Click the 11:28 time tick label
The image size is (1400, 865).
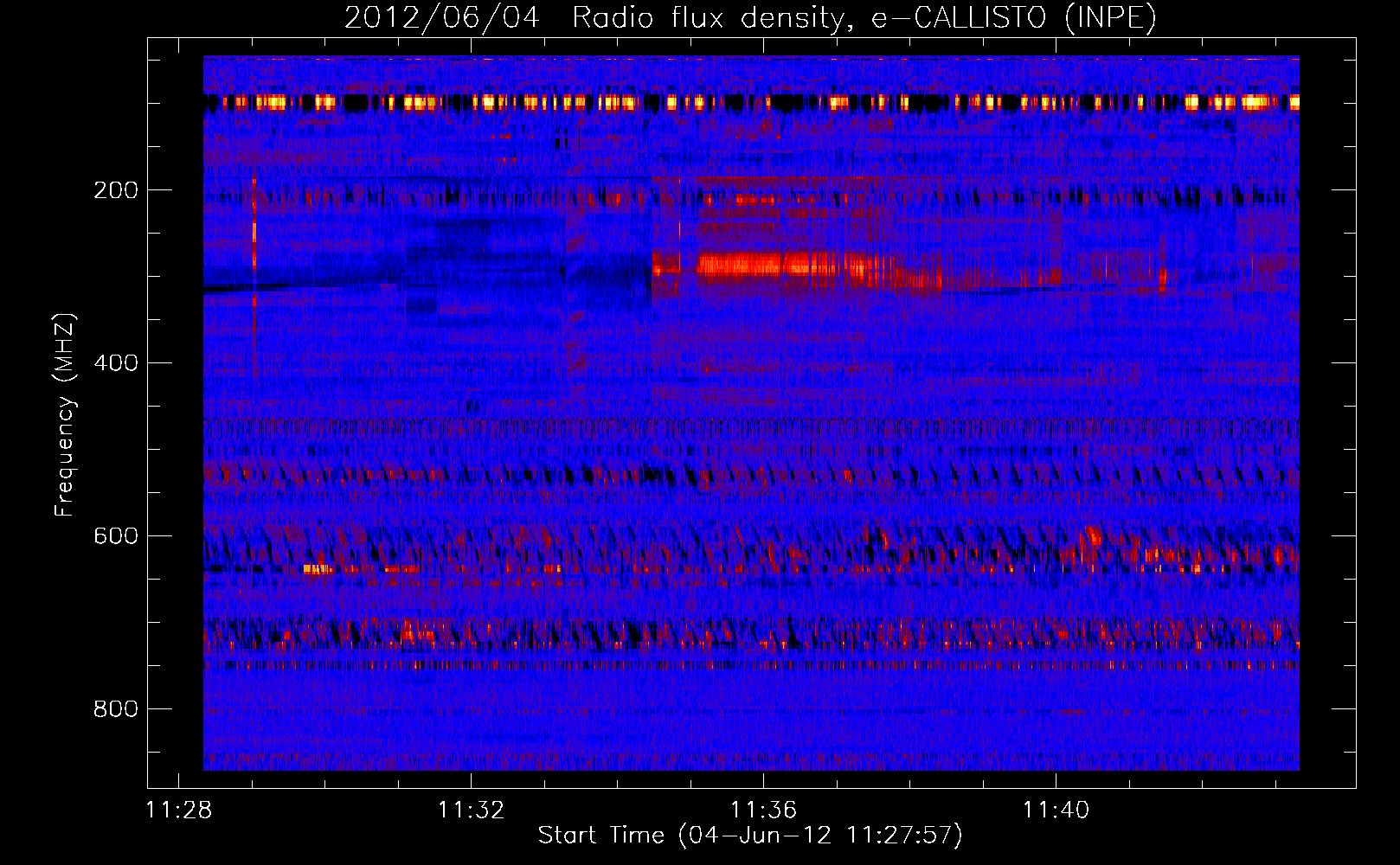(x=179, y=810)
